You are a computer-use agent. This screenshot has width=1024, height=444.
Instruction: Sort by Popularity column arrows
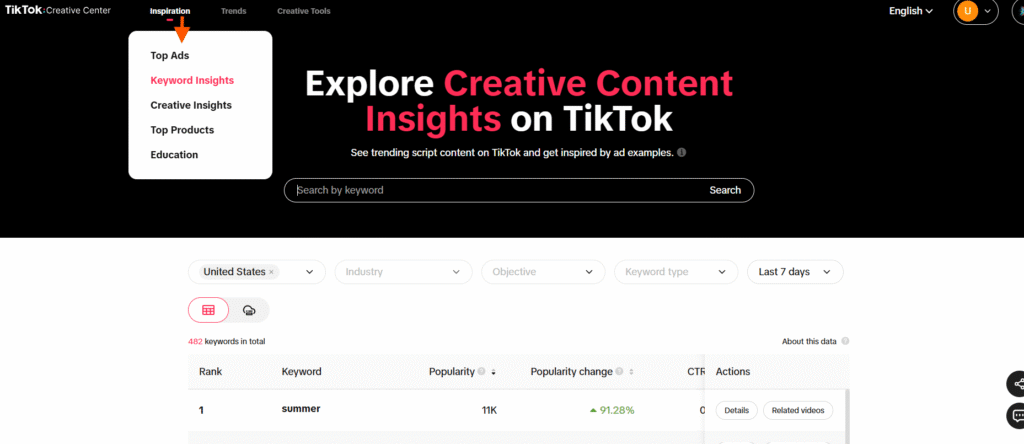coord(493,372)
